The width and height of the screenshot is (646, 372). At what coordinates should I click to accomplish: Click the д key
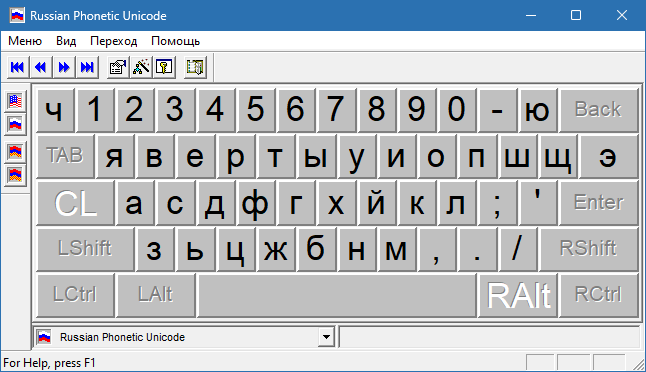[215, 203]
